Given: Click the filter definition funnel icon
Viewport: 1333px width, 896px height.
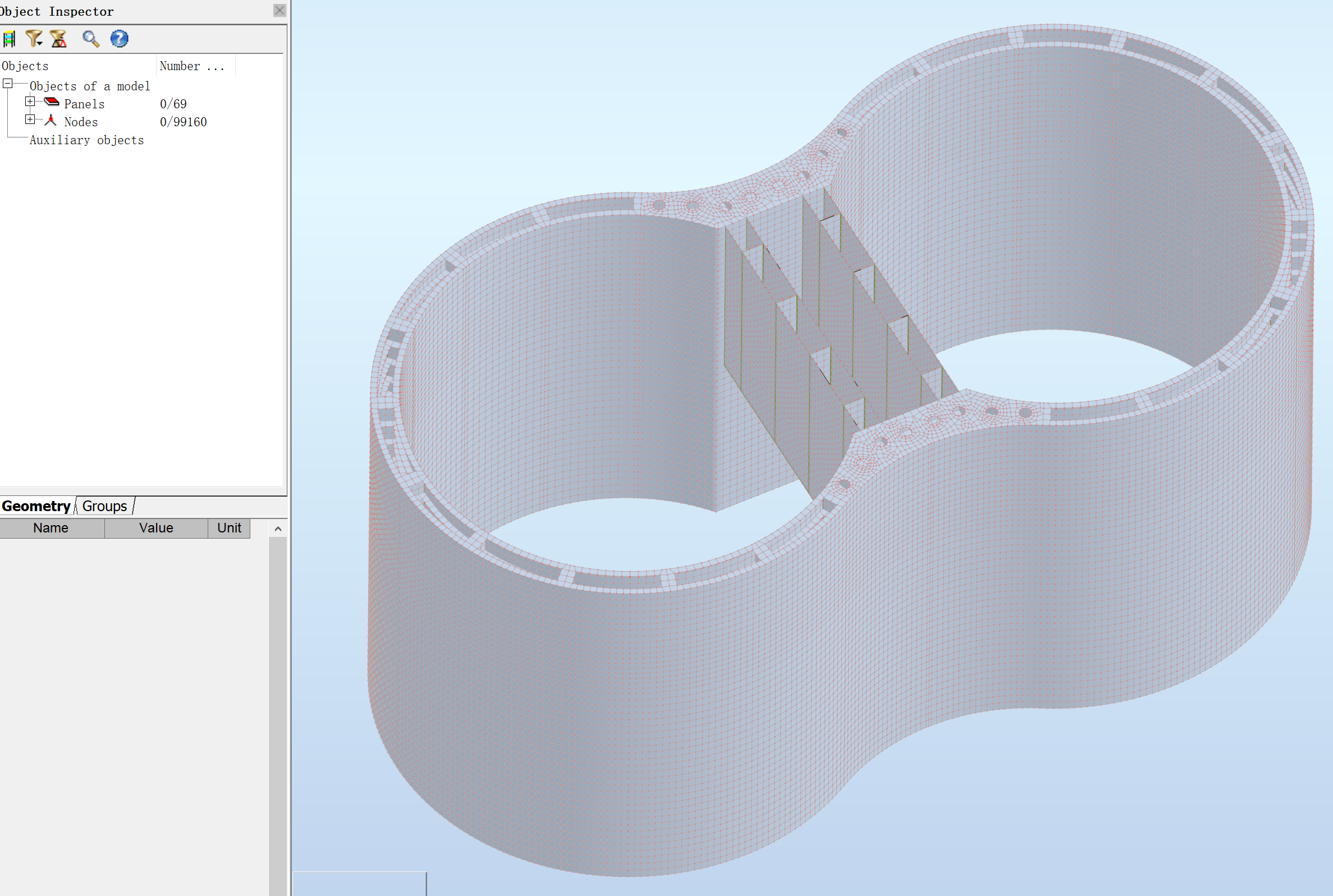Looking at the screenshot, I should 58,39.
